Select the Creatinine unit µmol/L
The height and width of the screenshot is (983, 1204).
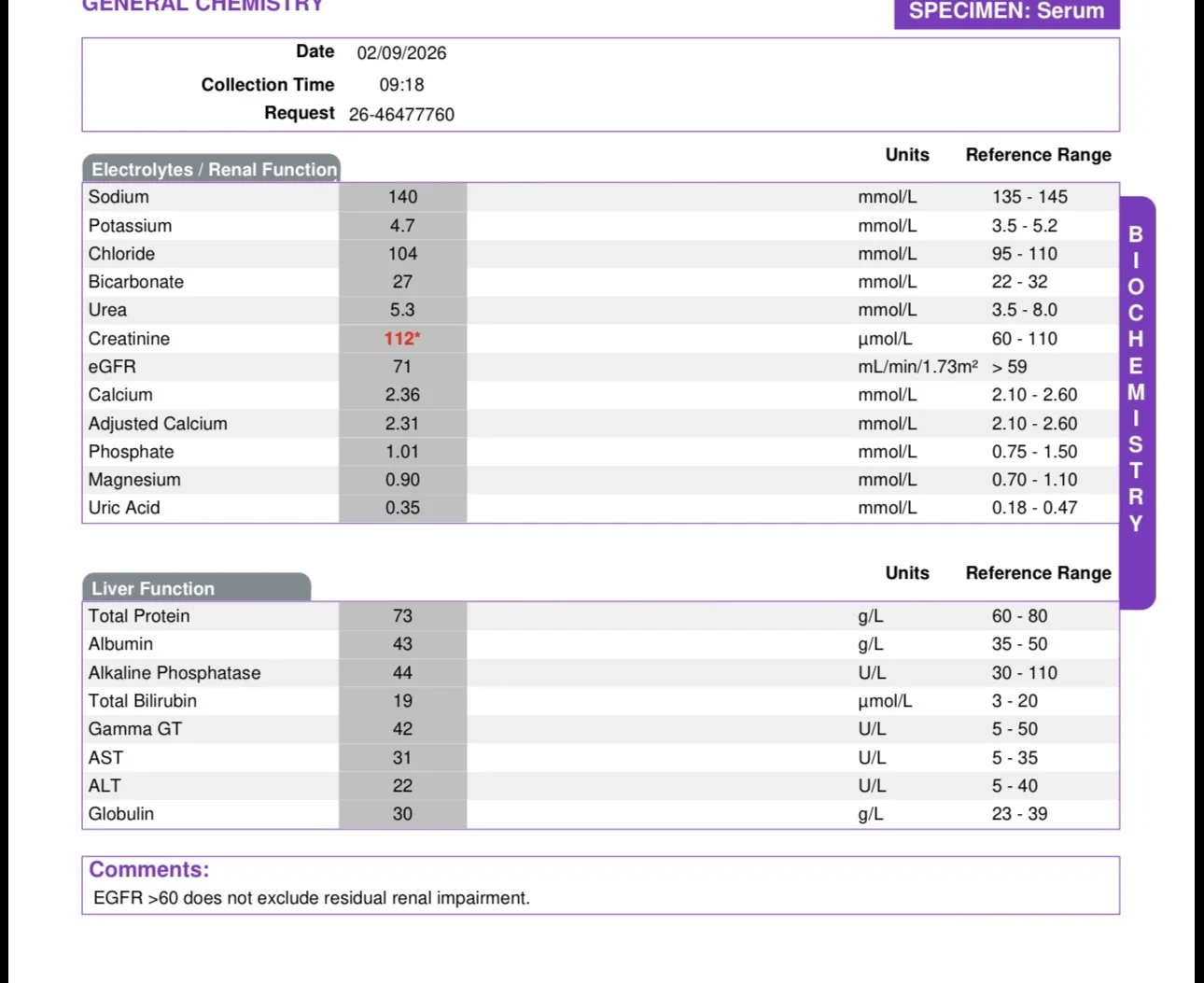click(885, 339)
